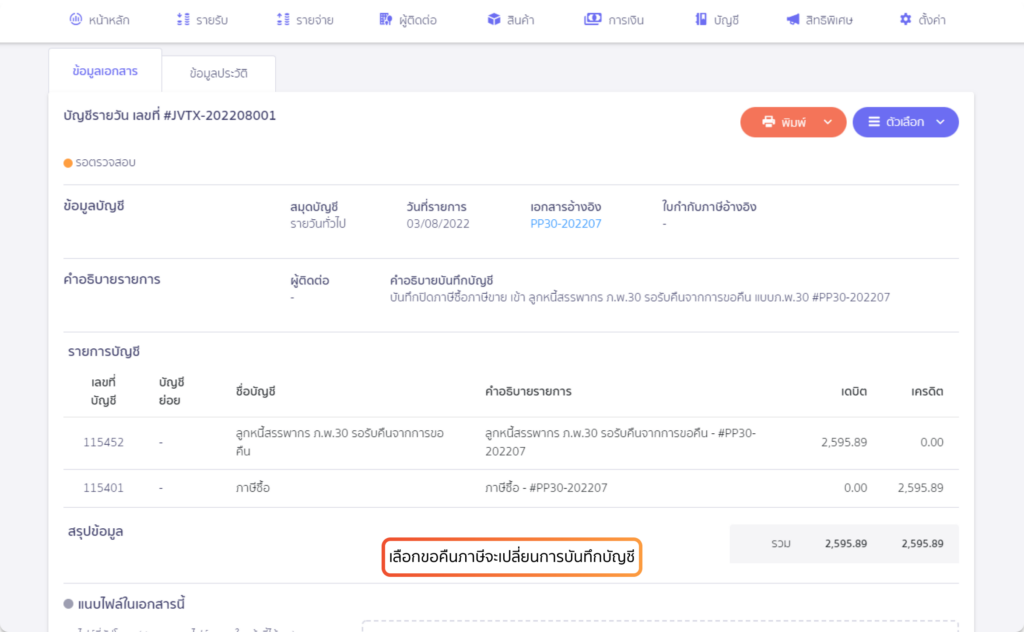Open reference document link PP30-202207
The height and width of the screenshot is (632, 1024).
tap(566, 224)
